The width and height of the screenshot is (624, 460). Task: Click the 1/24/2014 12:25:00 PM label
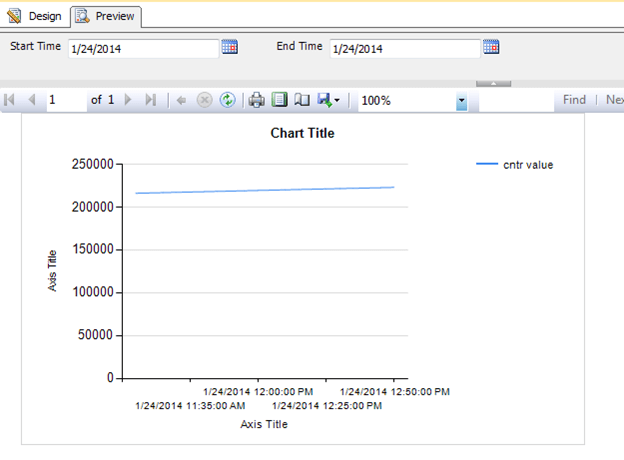(327, 406)
